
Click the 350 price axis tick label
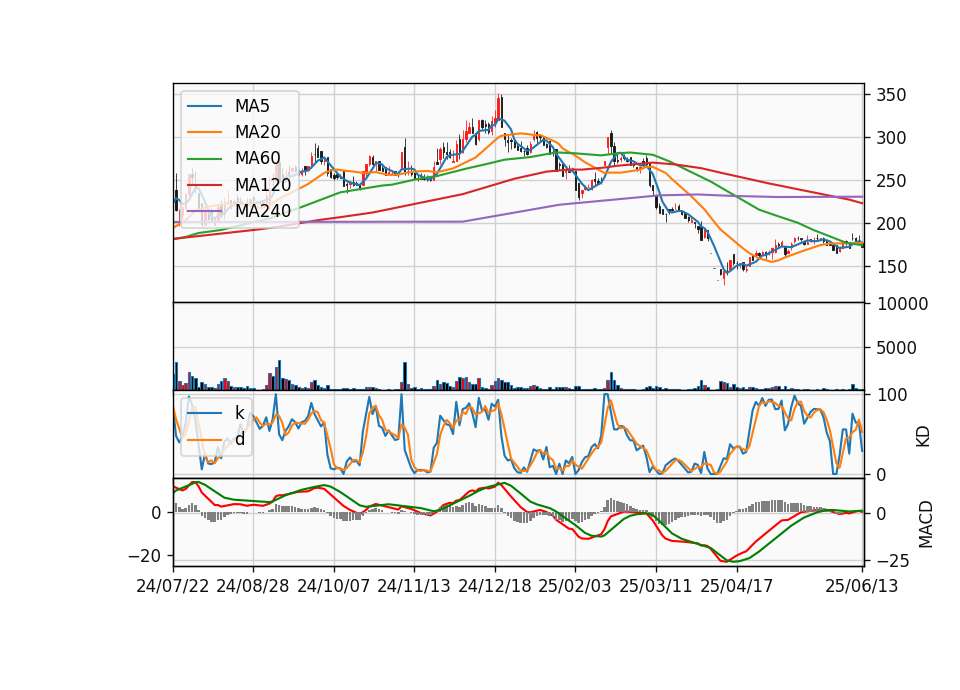tap(891, 95)
